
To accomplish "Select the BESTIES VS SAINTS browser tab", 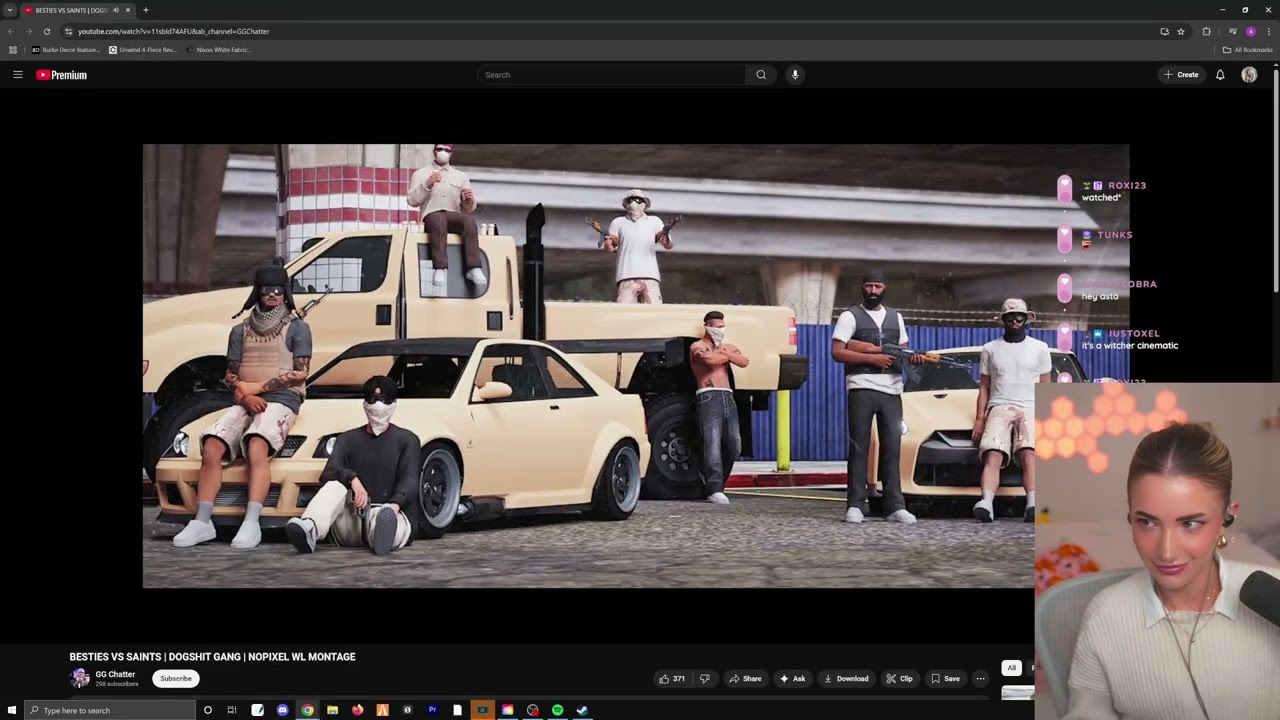I will (x=70, y=10).
